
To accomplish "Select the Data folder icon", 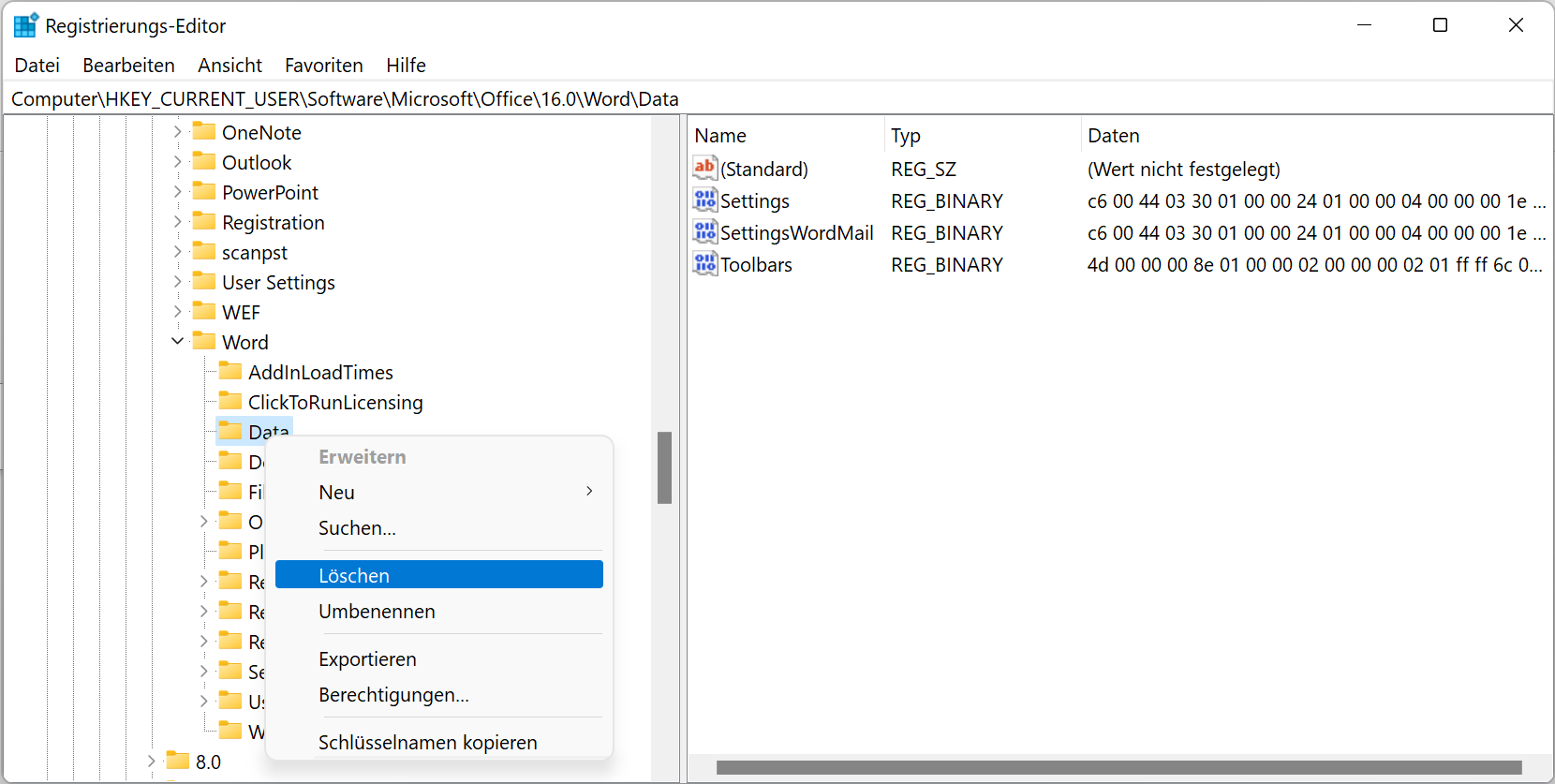I will 230,431.
